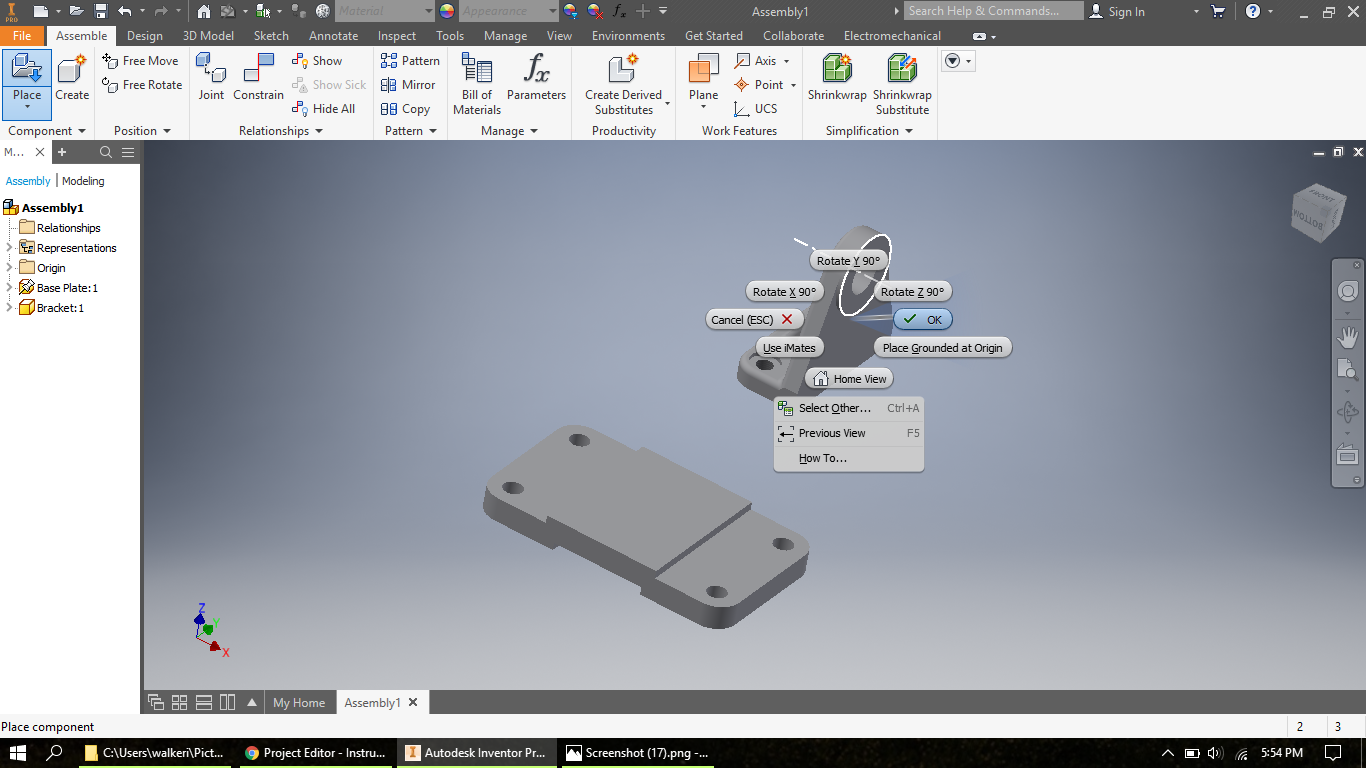The height and width of the screenshot is (768, 1366).
Task: Open the Constrain tool
Action: coord(258,78)
